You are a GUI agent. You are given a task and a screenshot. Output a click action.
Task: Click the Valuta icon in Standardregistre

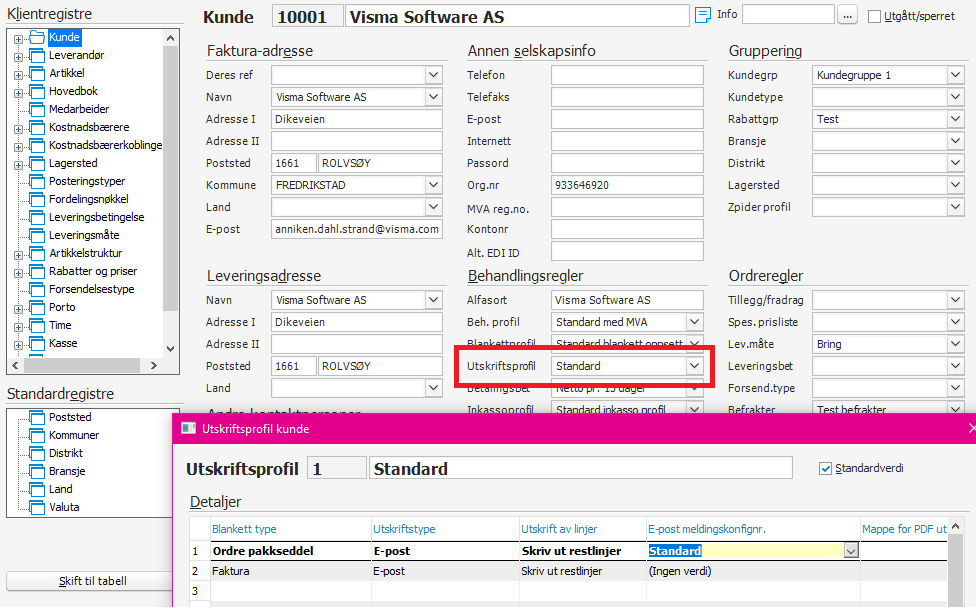37,508
